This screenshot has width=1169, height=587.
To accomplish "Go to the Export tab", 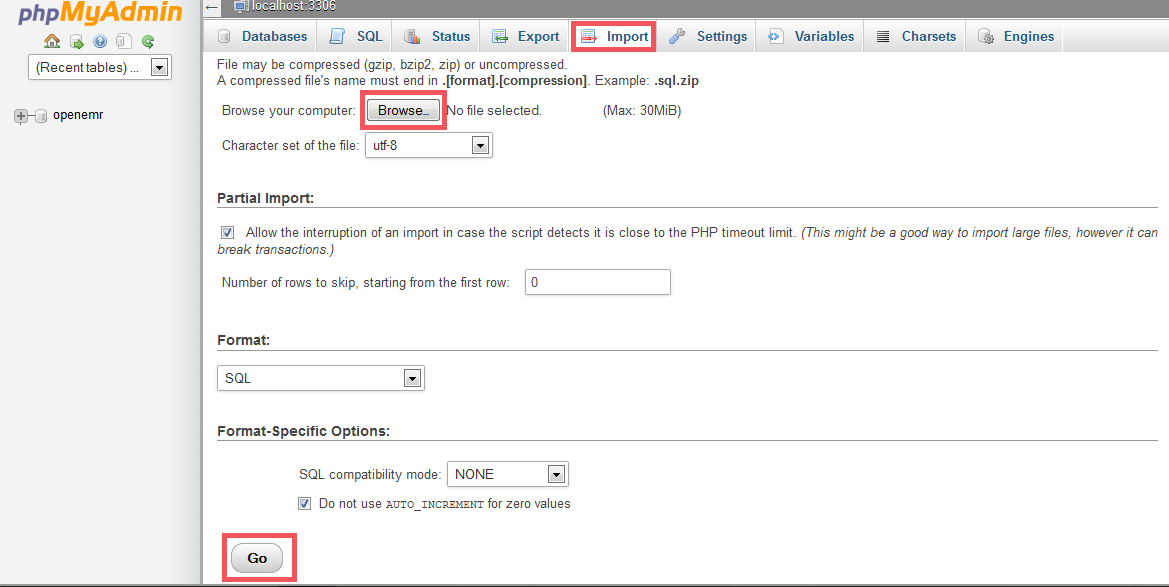I will coord(526,36).
